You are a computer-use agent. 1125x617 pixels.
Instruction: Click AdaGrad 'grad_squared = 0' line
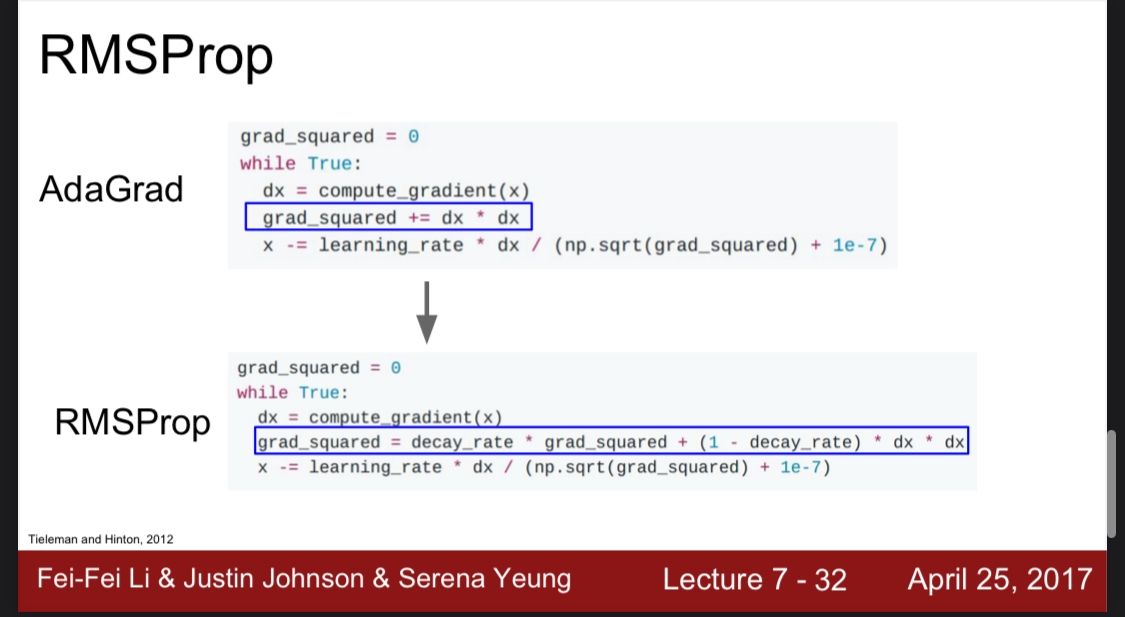tap(329, 136)
